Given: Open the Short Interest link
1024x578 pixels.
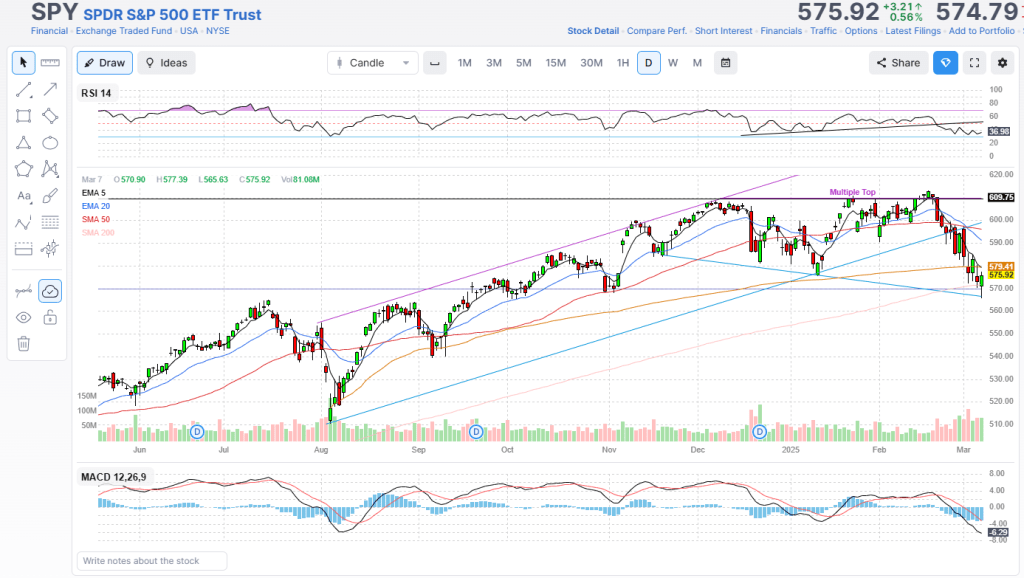Looking at the screenshot, I should [723, 31].
